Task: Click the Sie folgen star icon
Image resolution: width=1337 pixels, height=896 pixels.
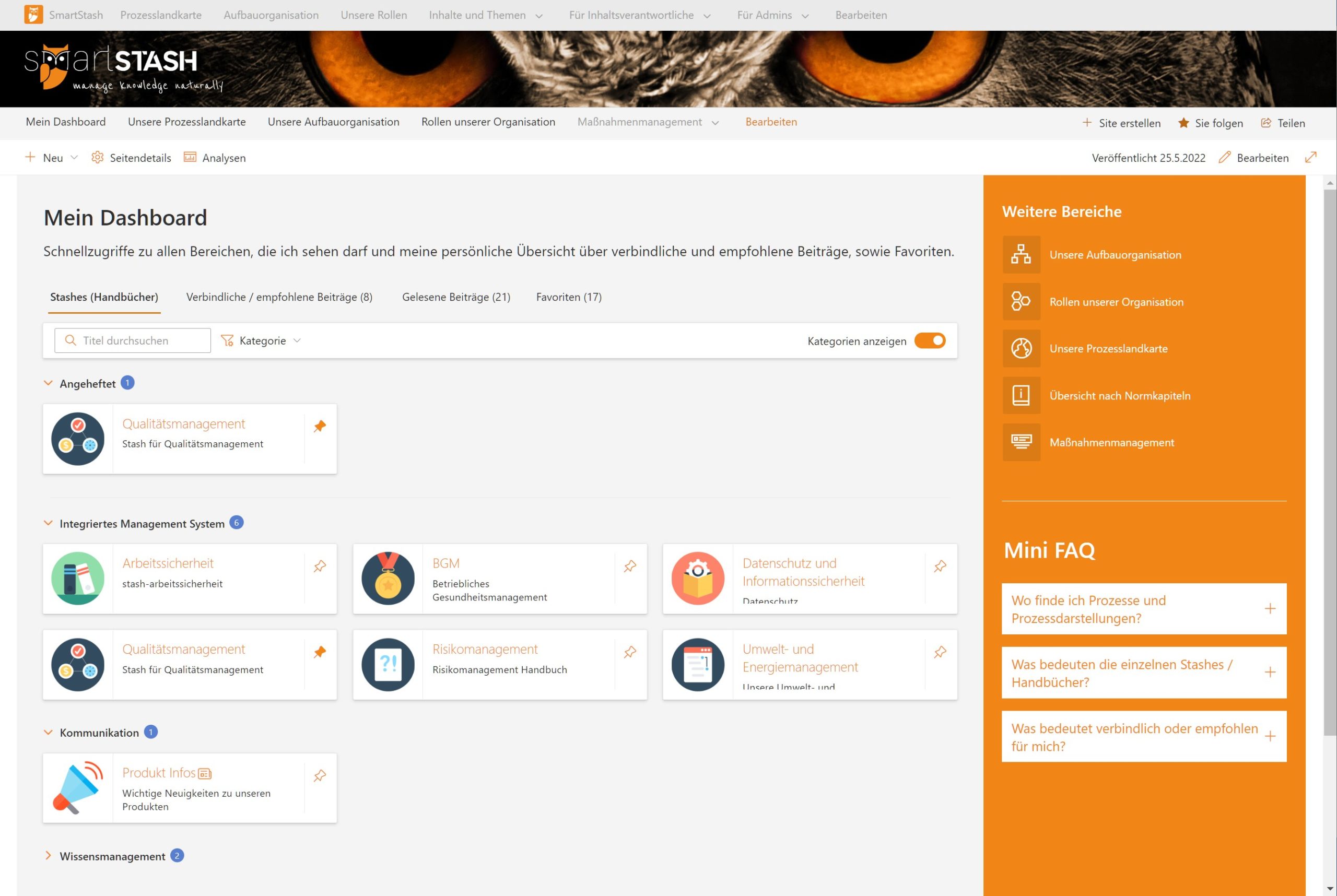Action: pos(1183,123)
